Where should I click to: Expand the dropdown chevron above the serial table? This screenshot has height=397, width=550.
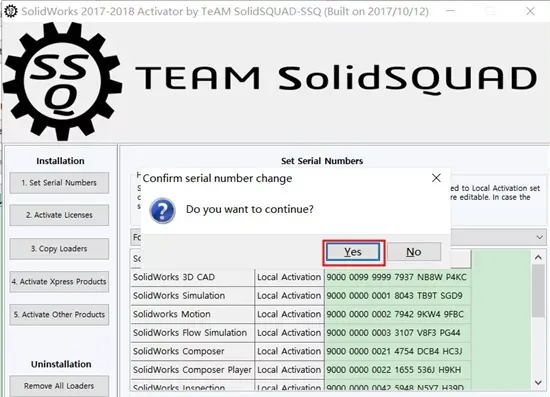539,237
